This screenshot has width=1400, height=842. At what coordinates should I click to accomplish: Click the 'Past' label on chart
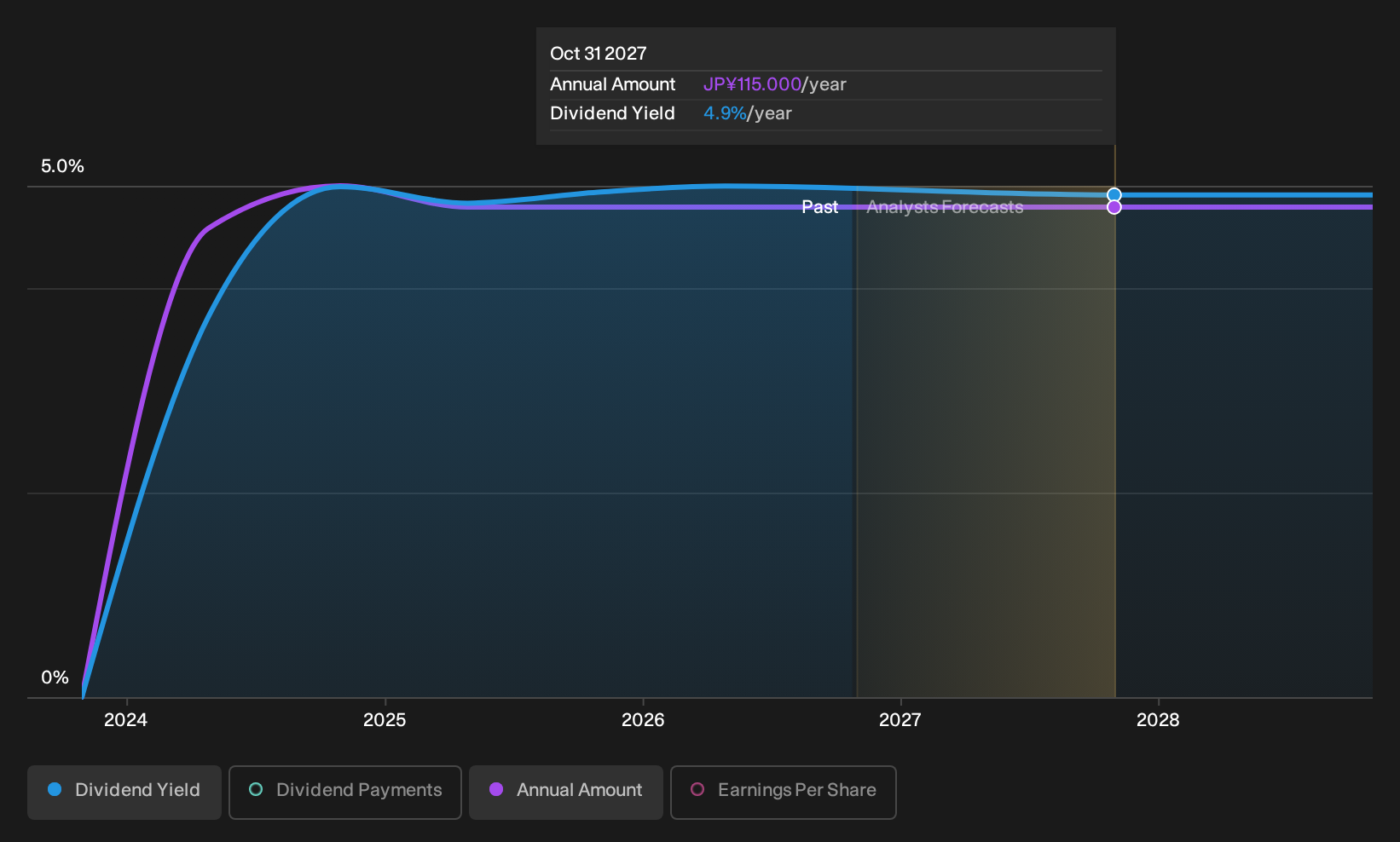pos(820,207)
